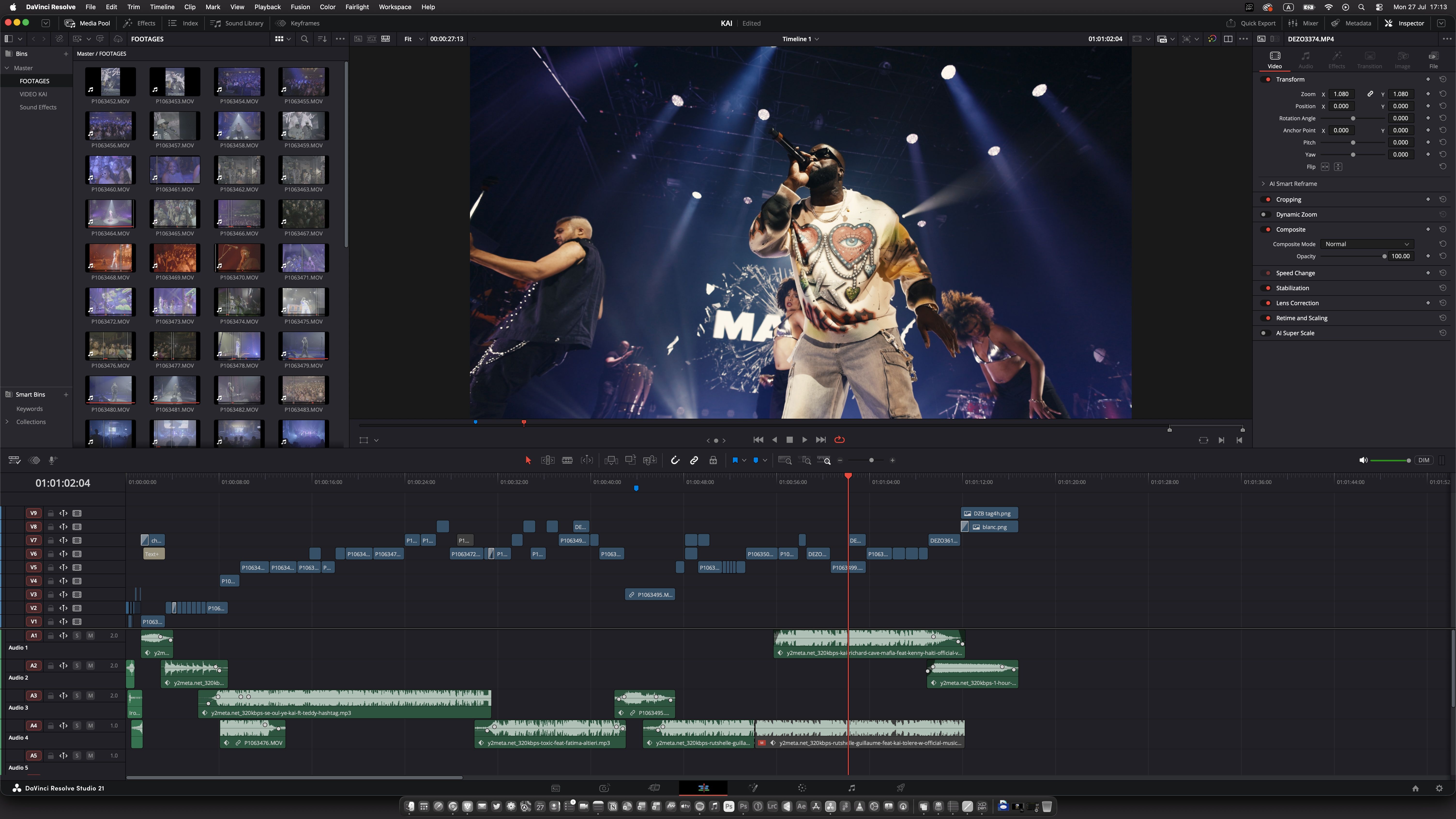
Task: Click the DIM audio button
Action: 1423,460
